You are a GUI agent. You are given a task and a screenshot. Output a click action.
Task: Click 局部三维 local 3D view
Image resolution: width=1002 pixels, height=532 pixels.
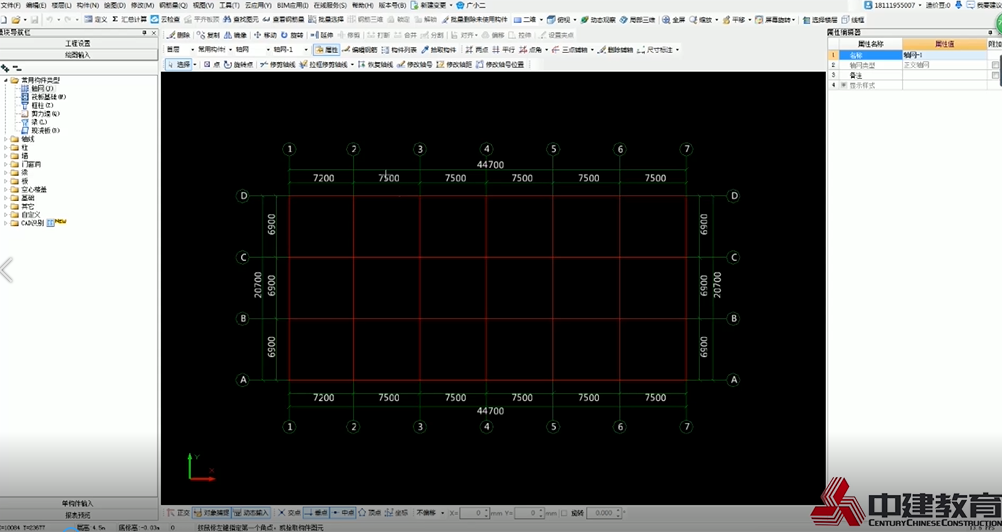[637, 20]
